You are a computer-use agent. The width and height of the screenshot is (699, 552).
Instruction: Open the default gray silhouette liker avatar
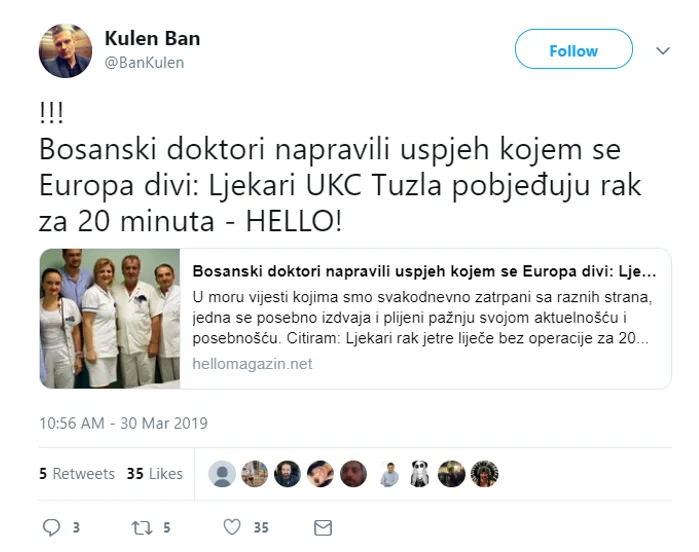[222, 474]
